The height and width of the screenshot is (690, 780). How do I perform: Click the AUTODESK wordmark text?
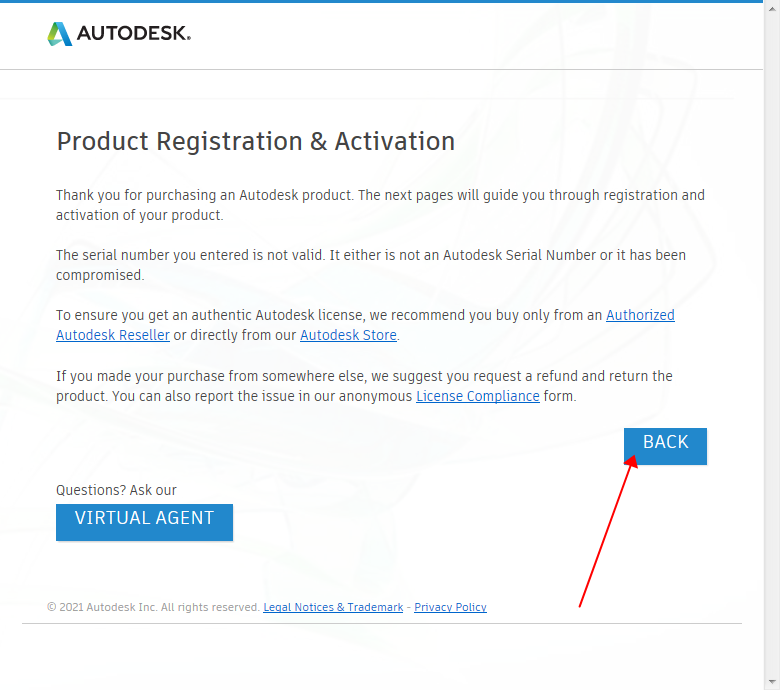[x=134, y=34]
